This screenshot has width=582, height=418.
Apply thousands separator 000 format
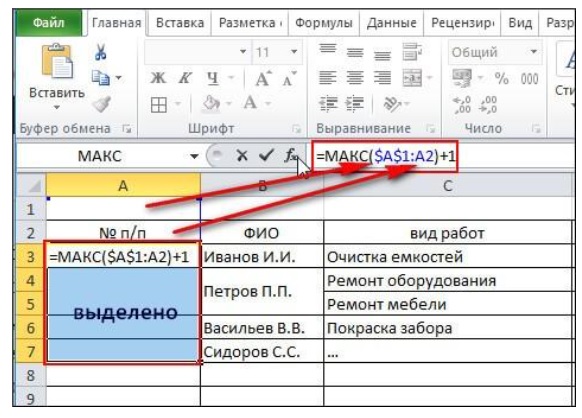[x=529, y=79]
